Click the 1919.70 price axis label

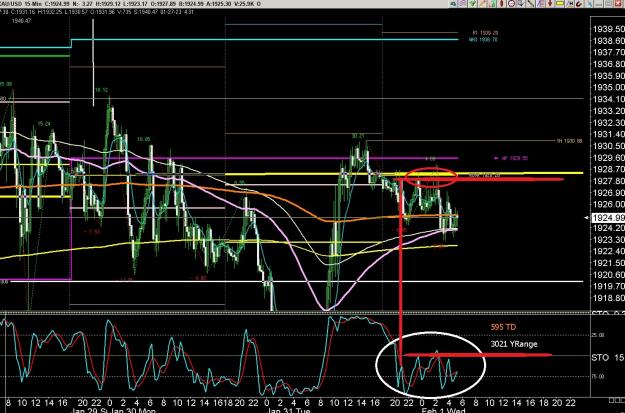tap(608, 286)
